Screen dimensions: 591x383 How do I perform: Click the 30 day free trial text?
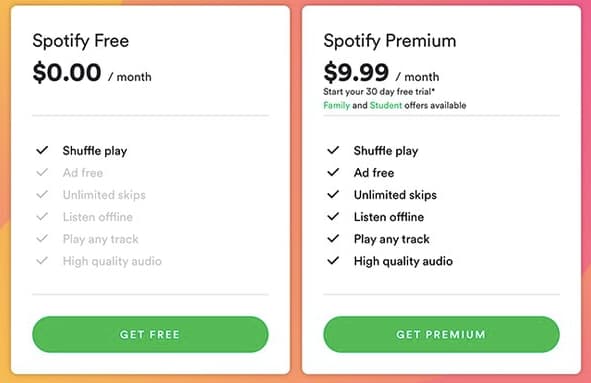379,92
